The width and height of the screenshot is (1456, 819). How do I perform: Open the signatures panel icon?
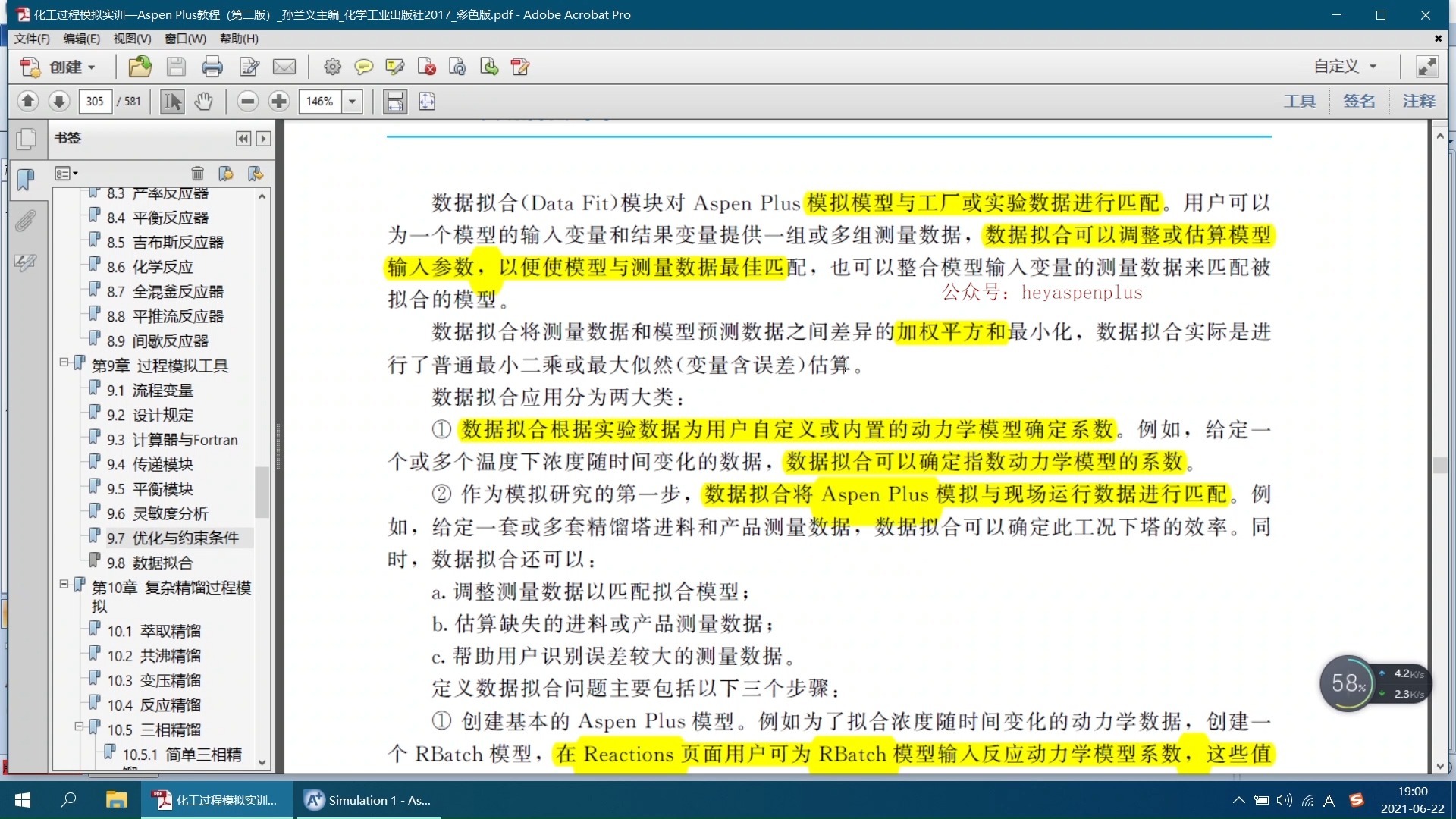coord(26,262)
